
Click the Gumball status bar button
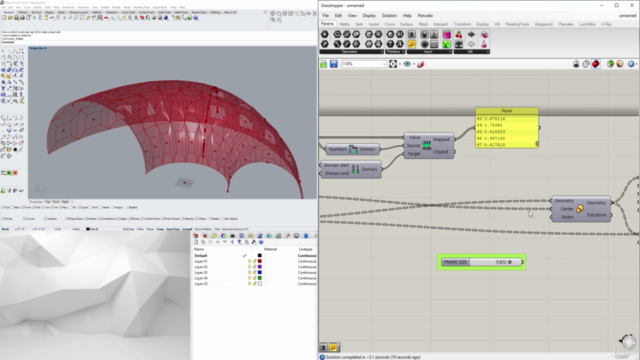(x=187, y=229)
